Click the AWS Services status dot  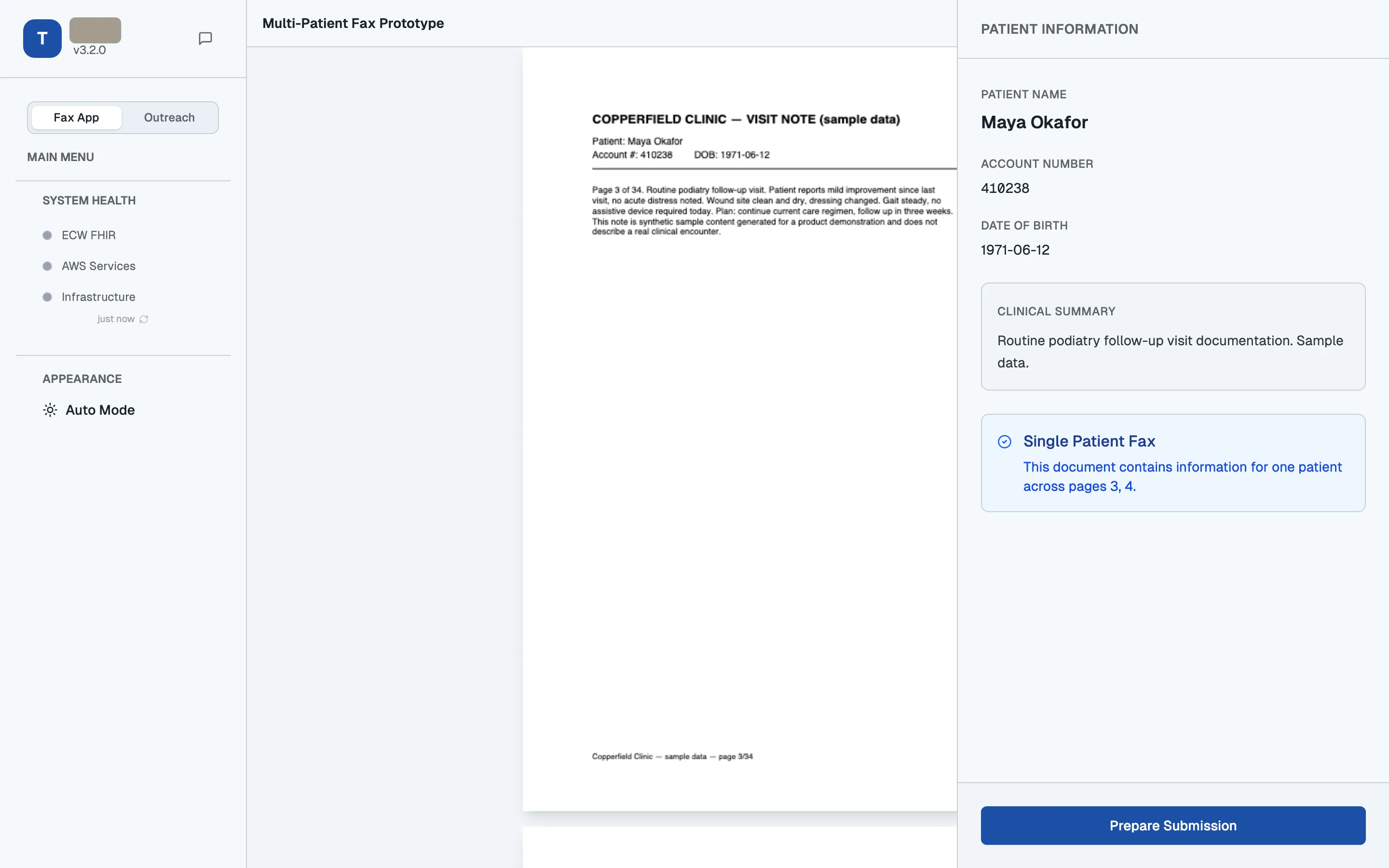pos(47,266)
